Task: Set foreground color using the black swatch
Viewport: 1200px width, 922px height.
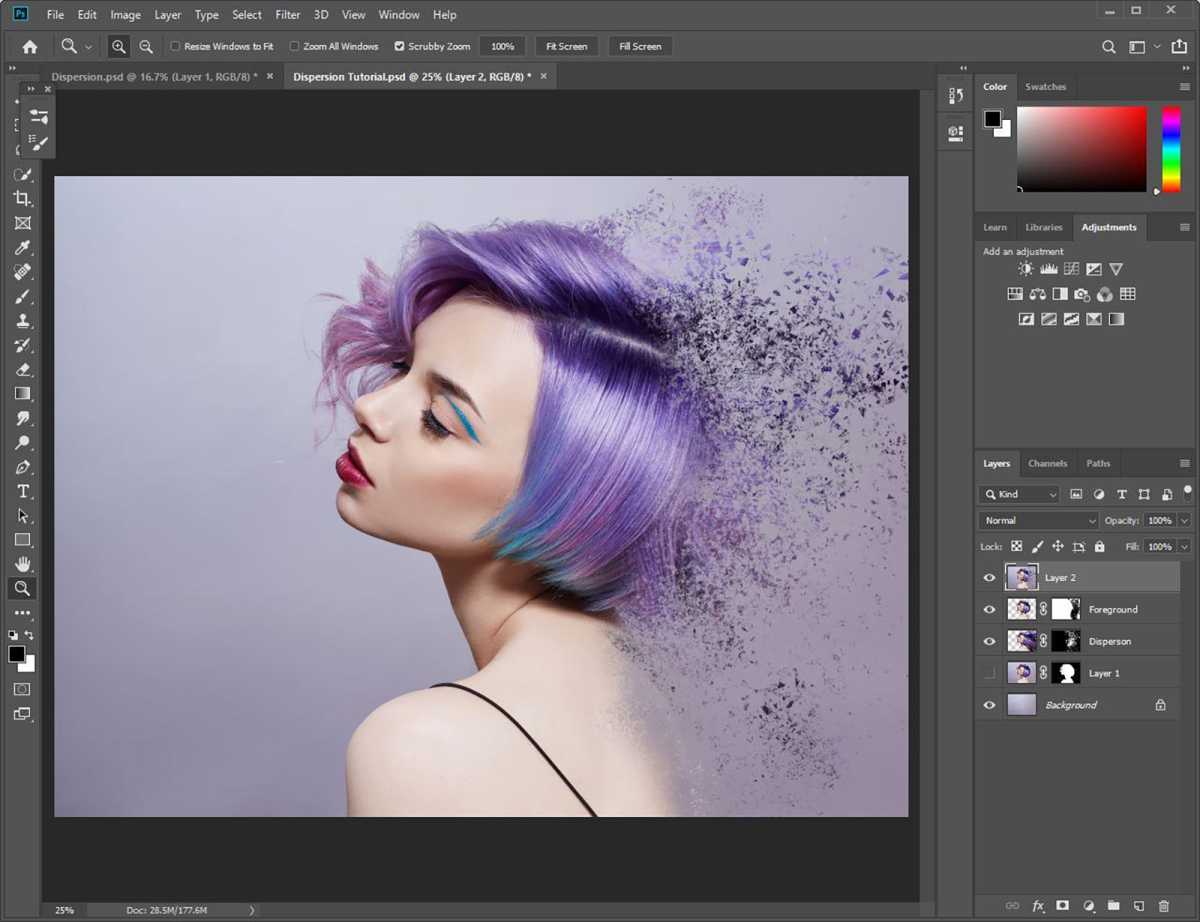Action: point(16,655)
